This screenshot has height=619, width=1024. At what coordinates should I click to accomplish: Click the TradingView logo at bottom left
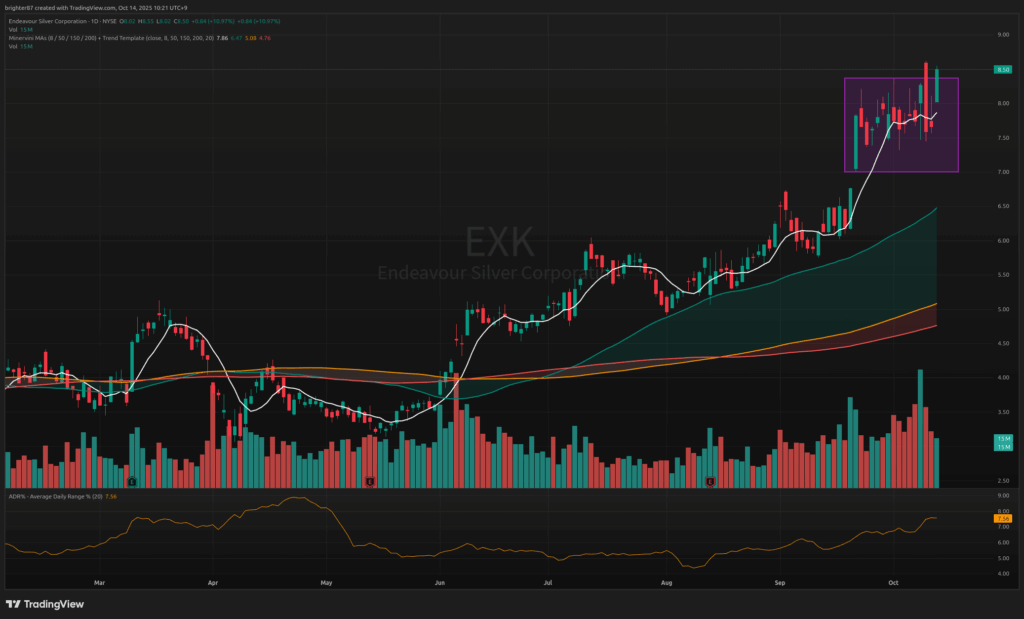[45, 604]
